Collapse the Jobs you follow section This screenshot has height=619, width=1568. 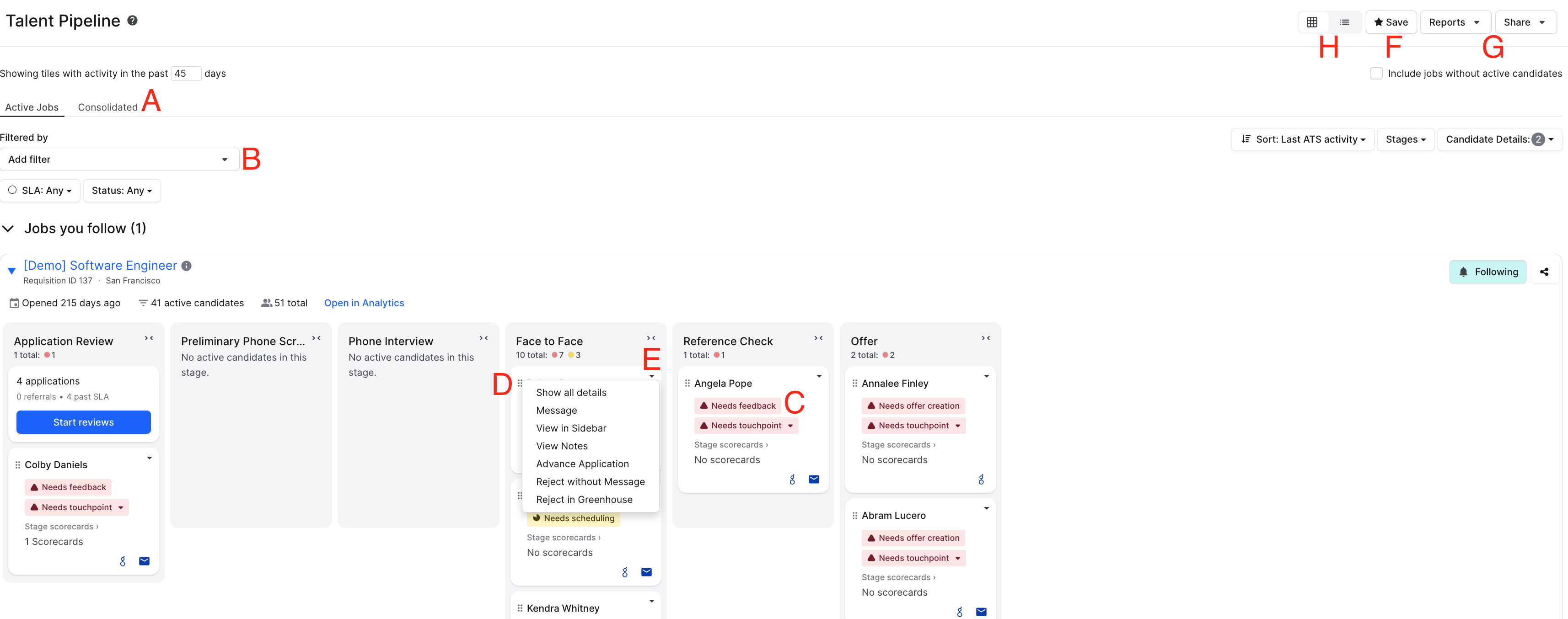[x=8, y=229]
